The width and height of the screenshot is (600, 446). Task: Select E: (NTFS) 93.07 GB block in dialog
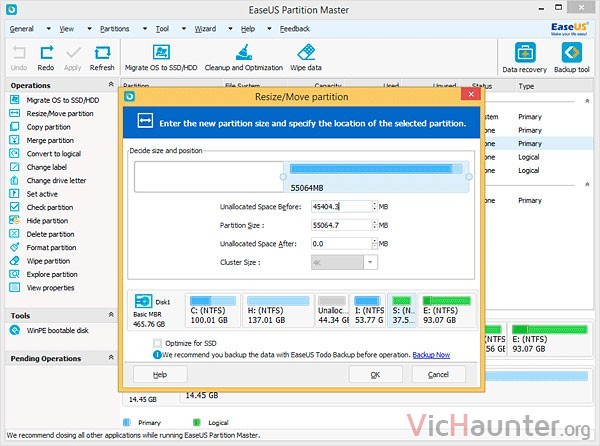coord(447,310)
